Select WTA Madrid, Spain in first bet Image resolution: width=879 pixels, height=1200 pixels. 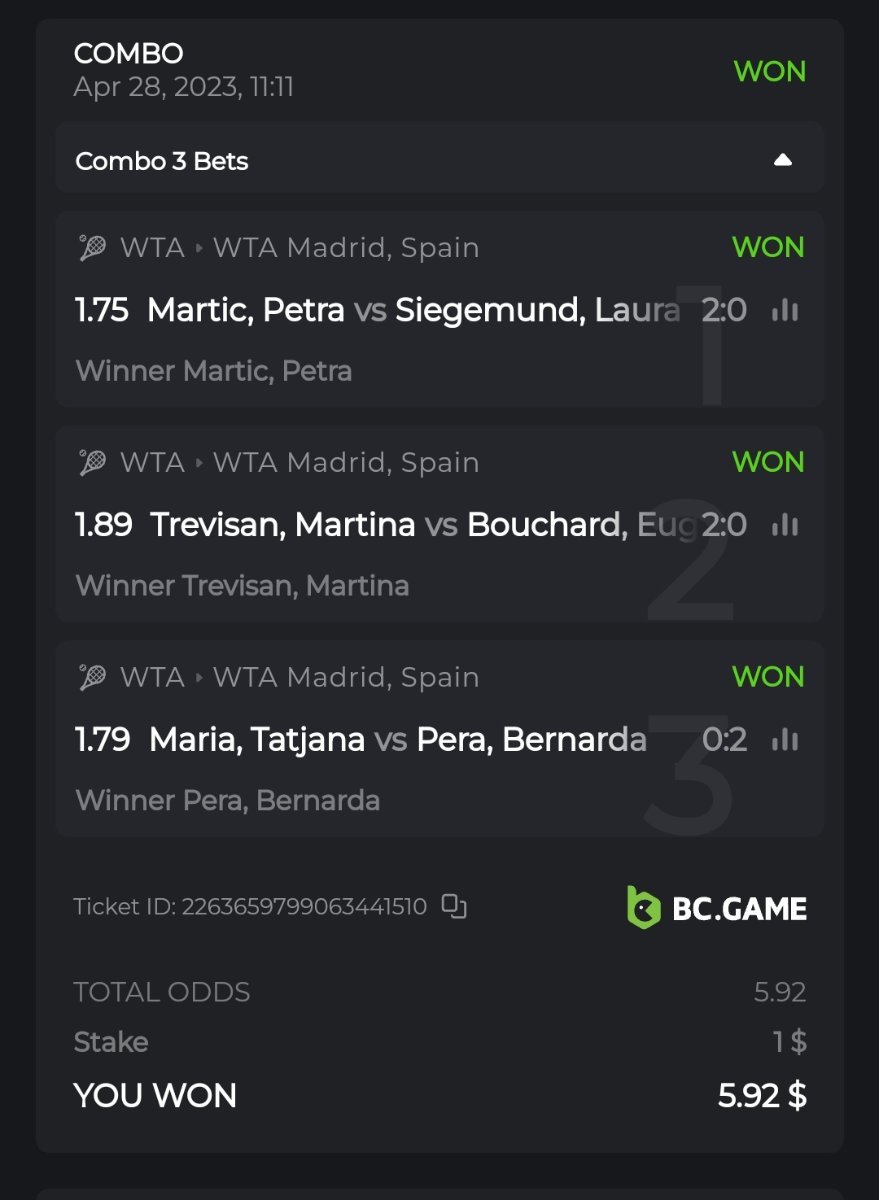point(346,247)
